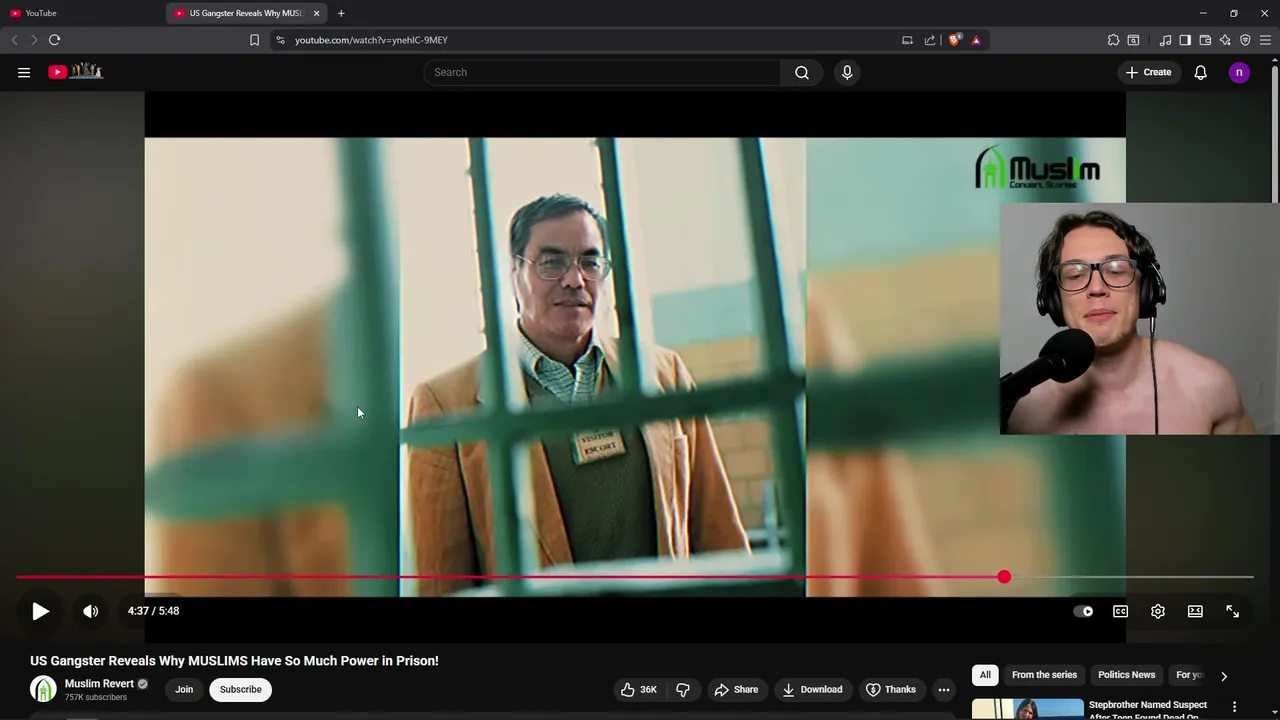The image size is (1280, 720).
Task: Open Brave Rewards triangle icon
Action: [x=976, y=40]
